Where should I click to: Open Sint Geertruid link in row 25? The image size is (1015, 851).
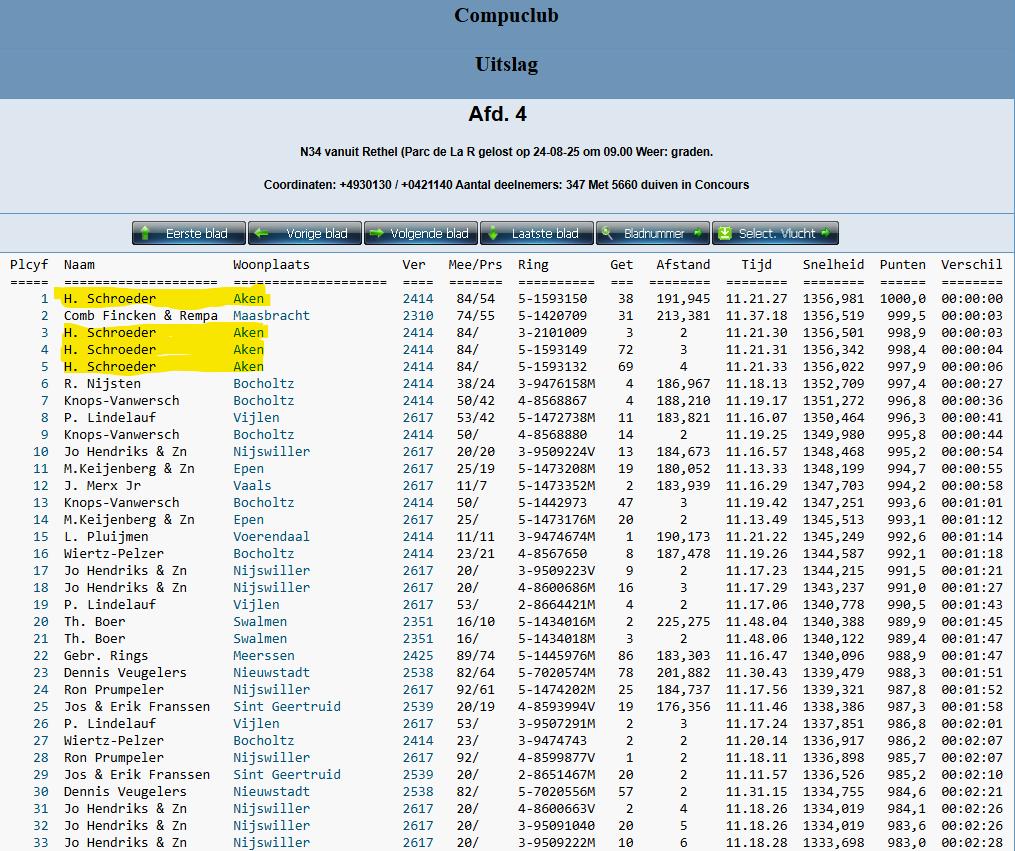click(x=286, y=707)
